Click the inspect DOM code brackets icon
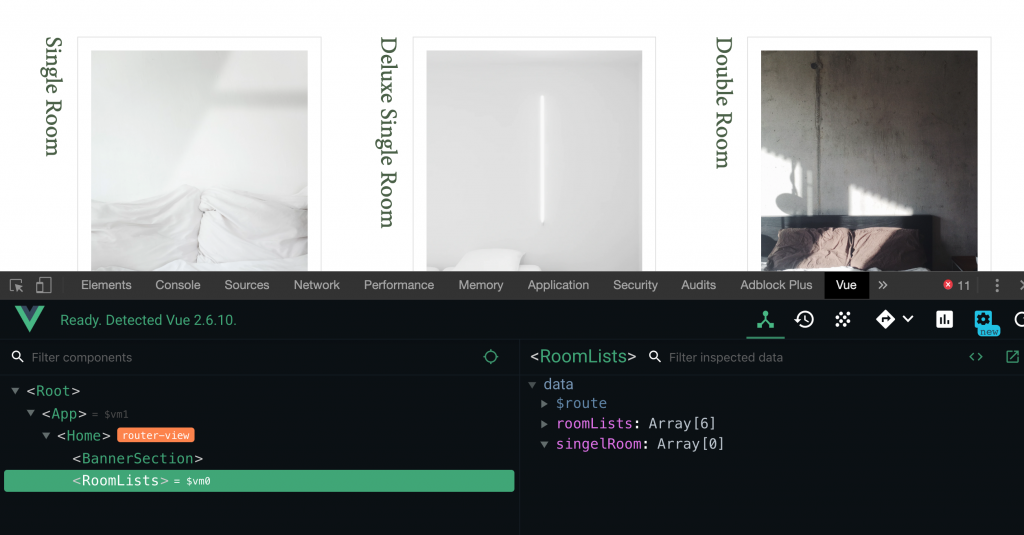Image resolution: width=1024 pixels, height=535 pixels. click(x=976, y=357)
